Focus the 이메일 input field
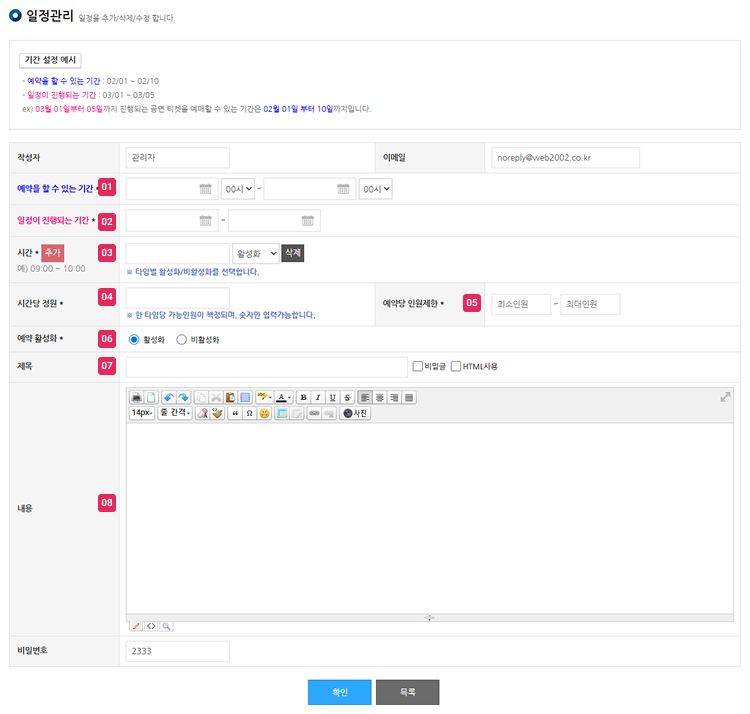Viewport: 750px width, 714px height. [565, 157]
